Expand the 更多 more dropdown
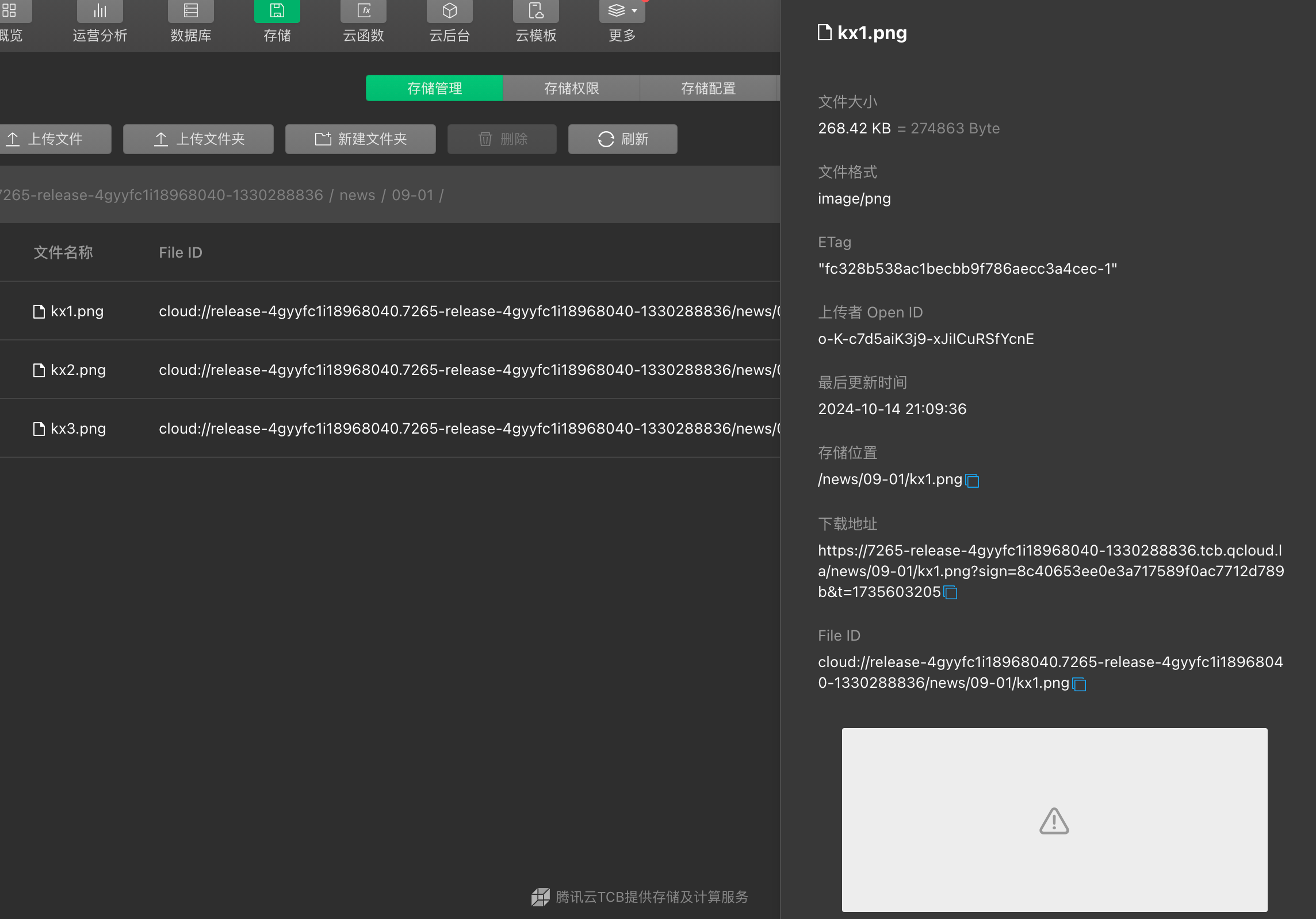1316x919 pixels. tap(622, 11)
